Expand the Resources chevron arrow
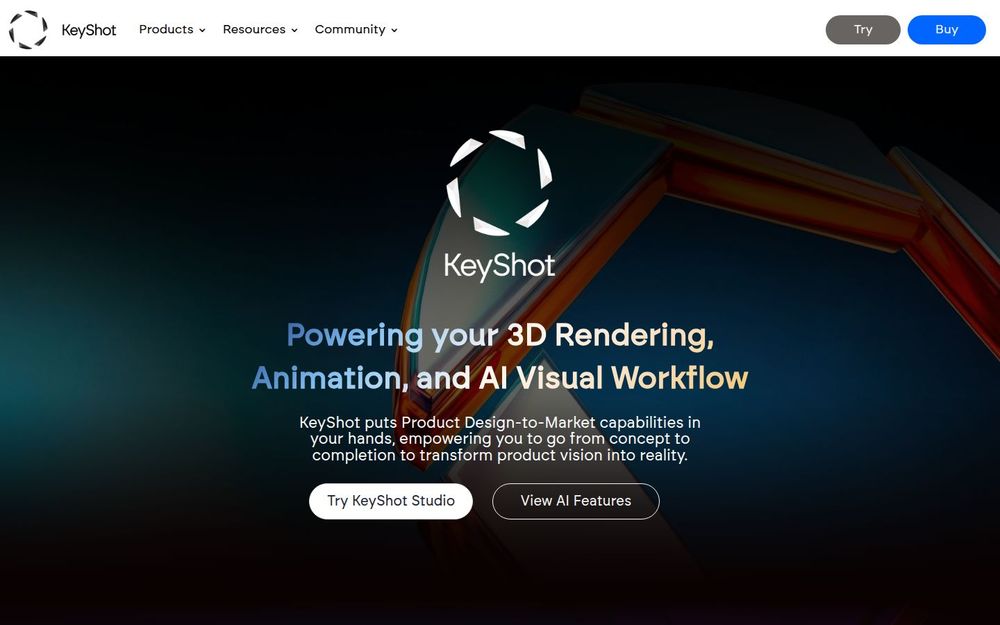The height and width of the screenshot is (625, 1000). [x=294, y=30]
